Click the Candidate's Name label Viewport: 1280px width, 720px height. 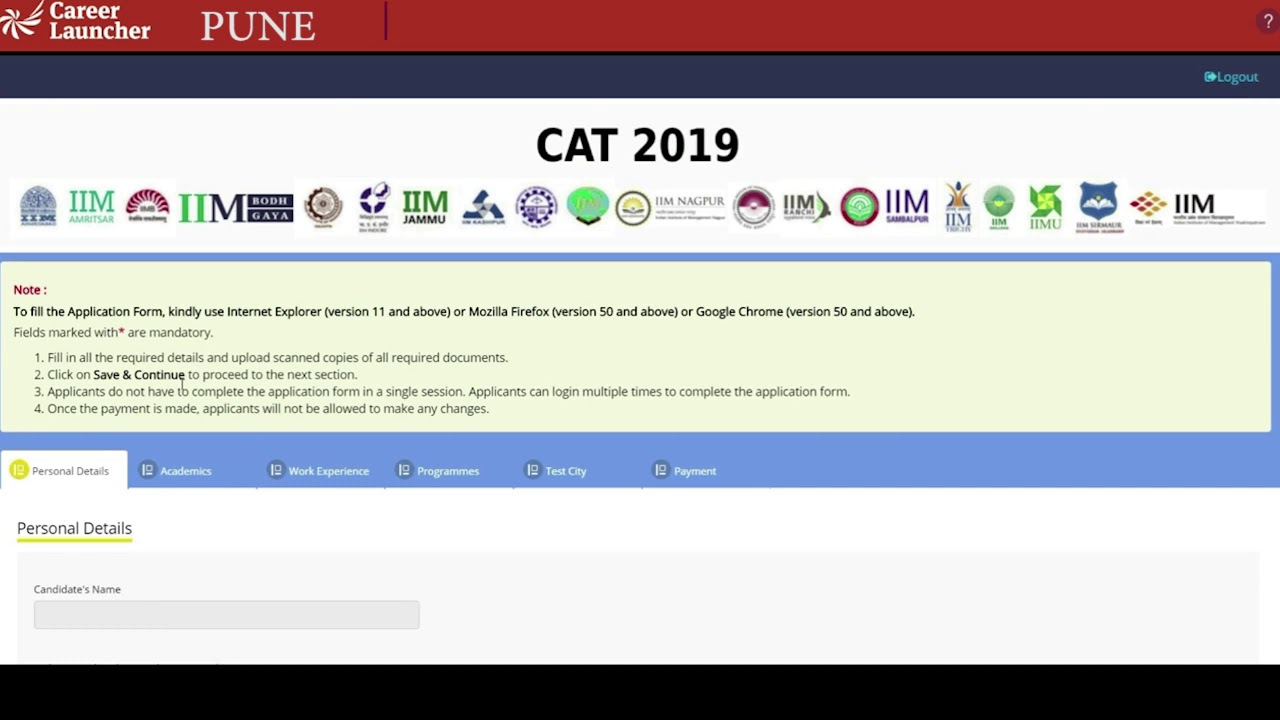[x=77, y=590]
